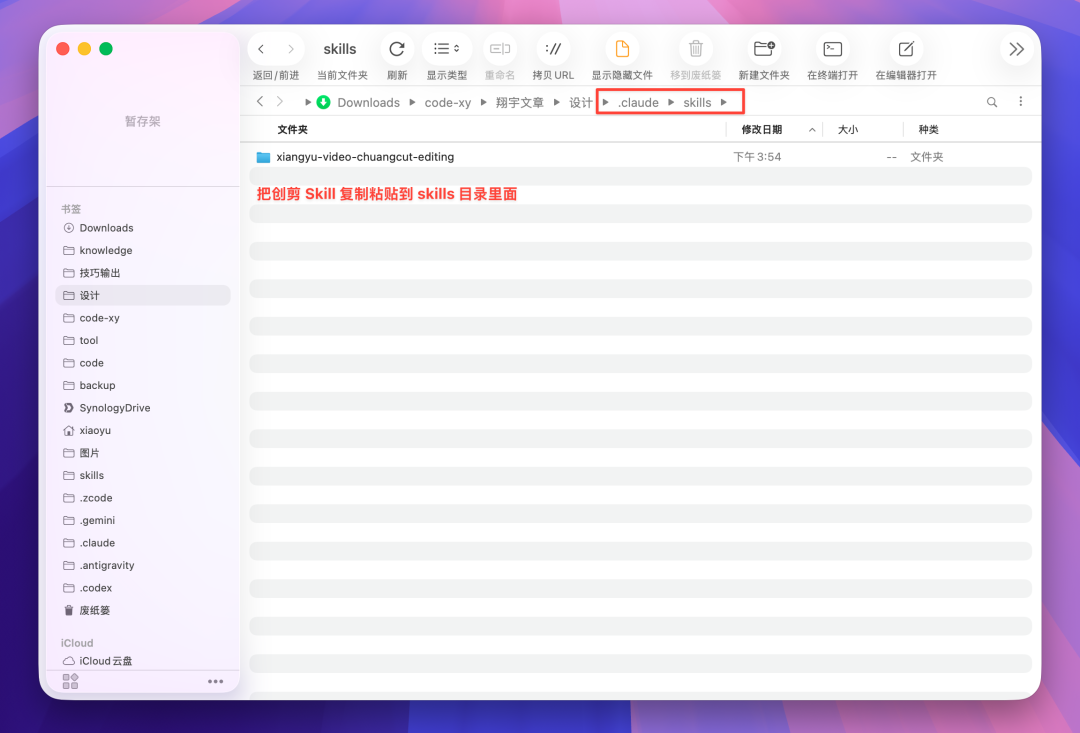Sort by 修改日期 column header
This screenshot has width=1080, height=733.
click(x=761, y=130)
